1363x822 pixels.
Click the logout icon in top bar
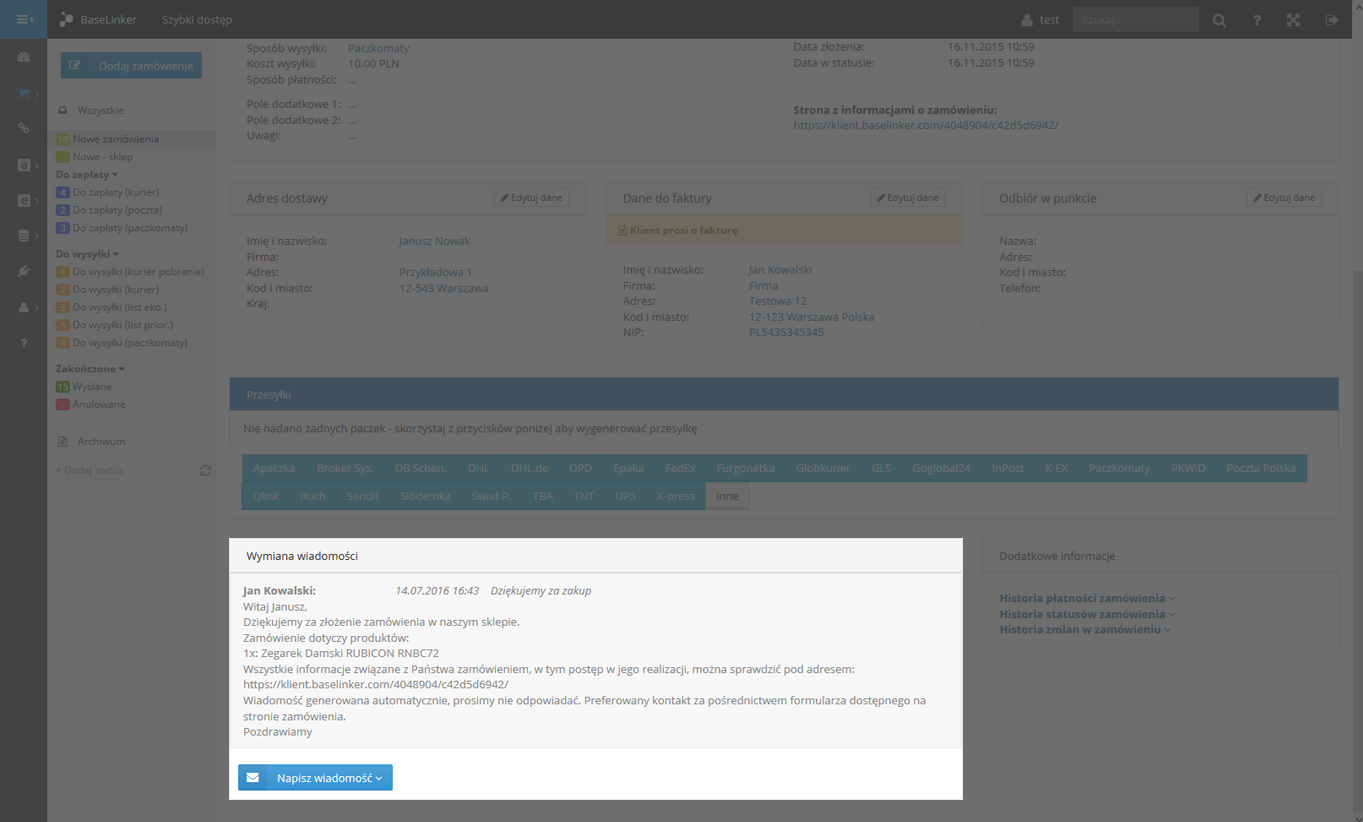coord(1331,20)
